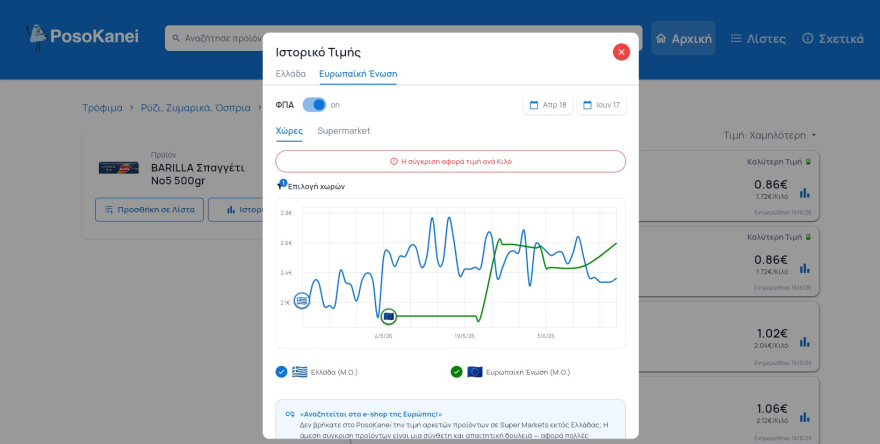Screen dimensions: 880x444
Task: Switch to the Ελλάδα tab
Action: click(291, 74)
